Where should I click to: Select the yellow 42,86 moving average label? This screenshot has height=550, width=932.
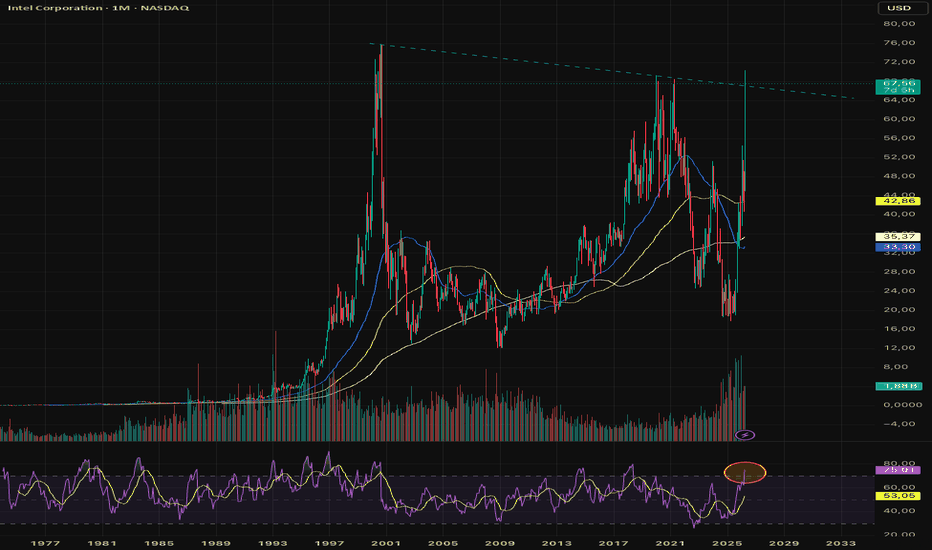tap(898, 201)
